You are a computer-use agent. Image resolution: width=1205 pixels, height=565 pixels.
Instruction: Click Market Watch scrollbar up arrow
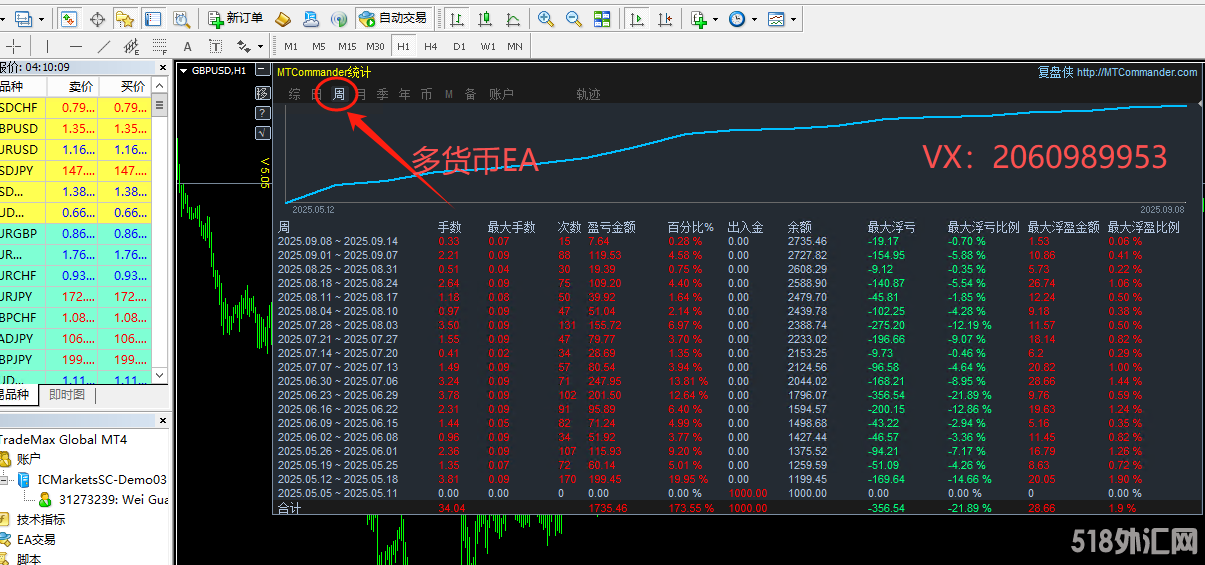tap(159, 86)
